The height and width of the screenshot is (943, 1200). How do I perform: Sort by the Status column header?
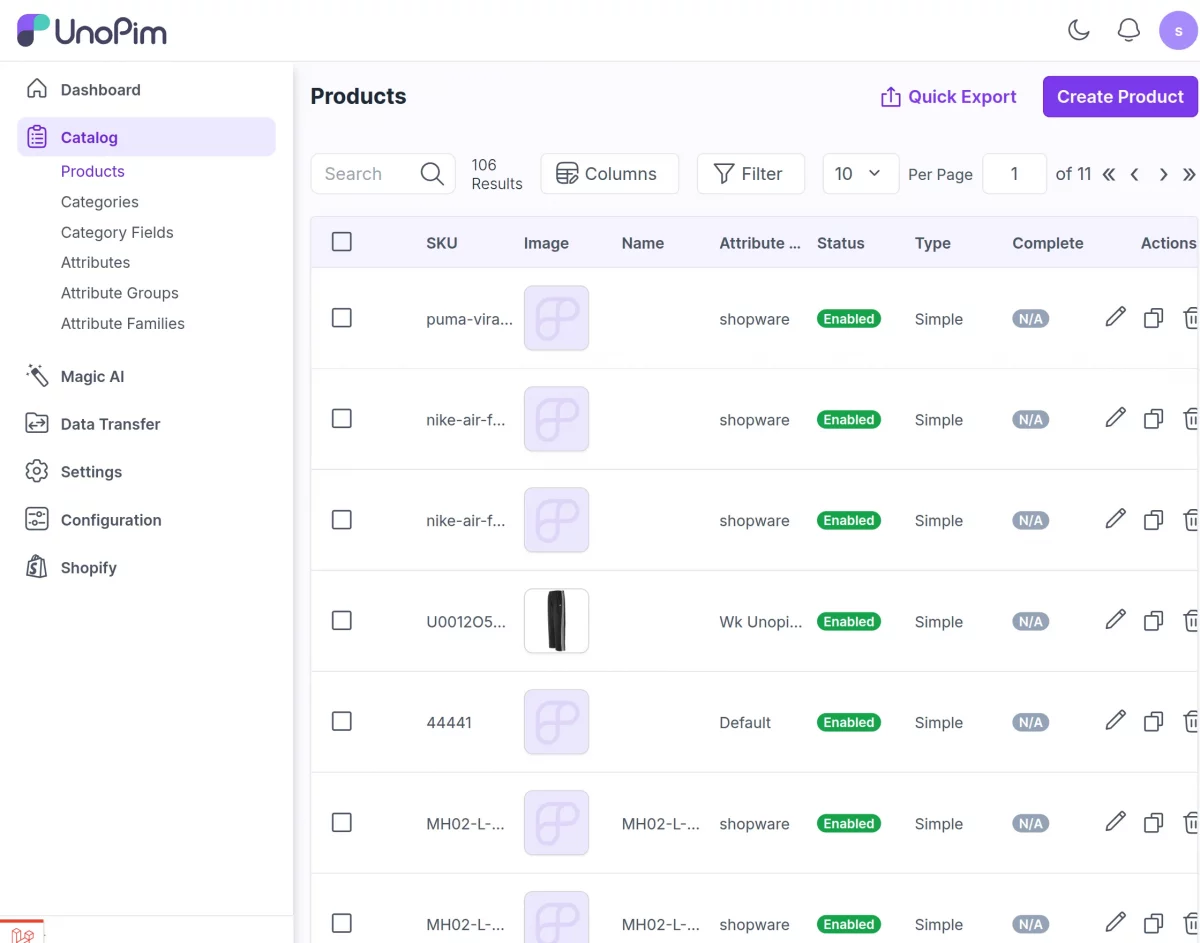(x=841, y=243)
